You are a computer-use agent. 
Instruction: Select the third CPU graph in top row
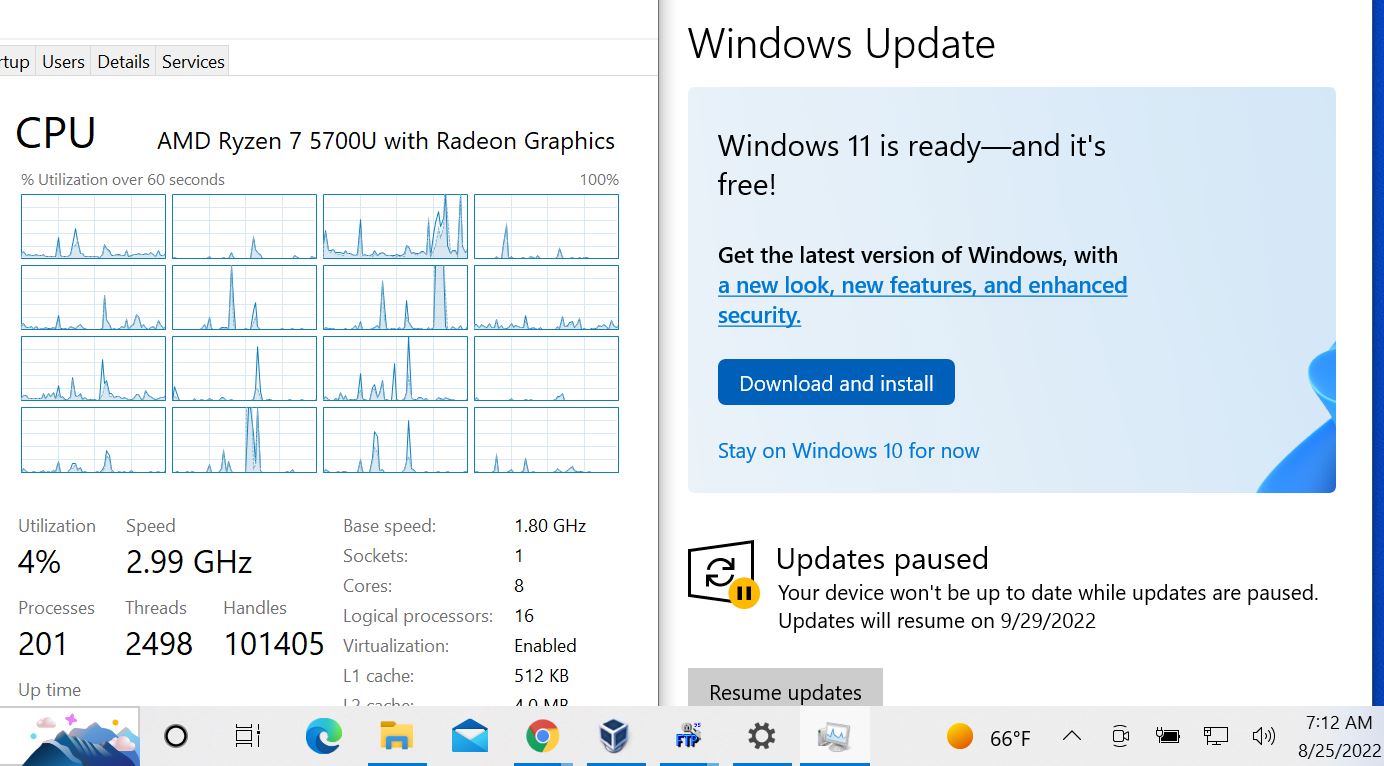(x=395, y=226)
